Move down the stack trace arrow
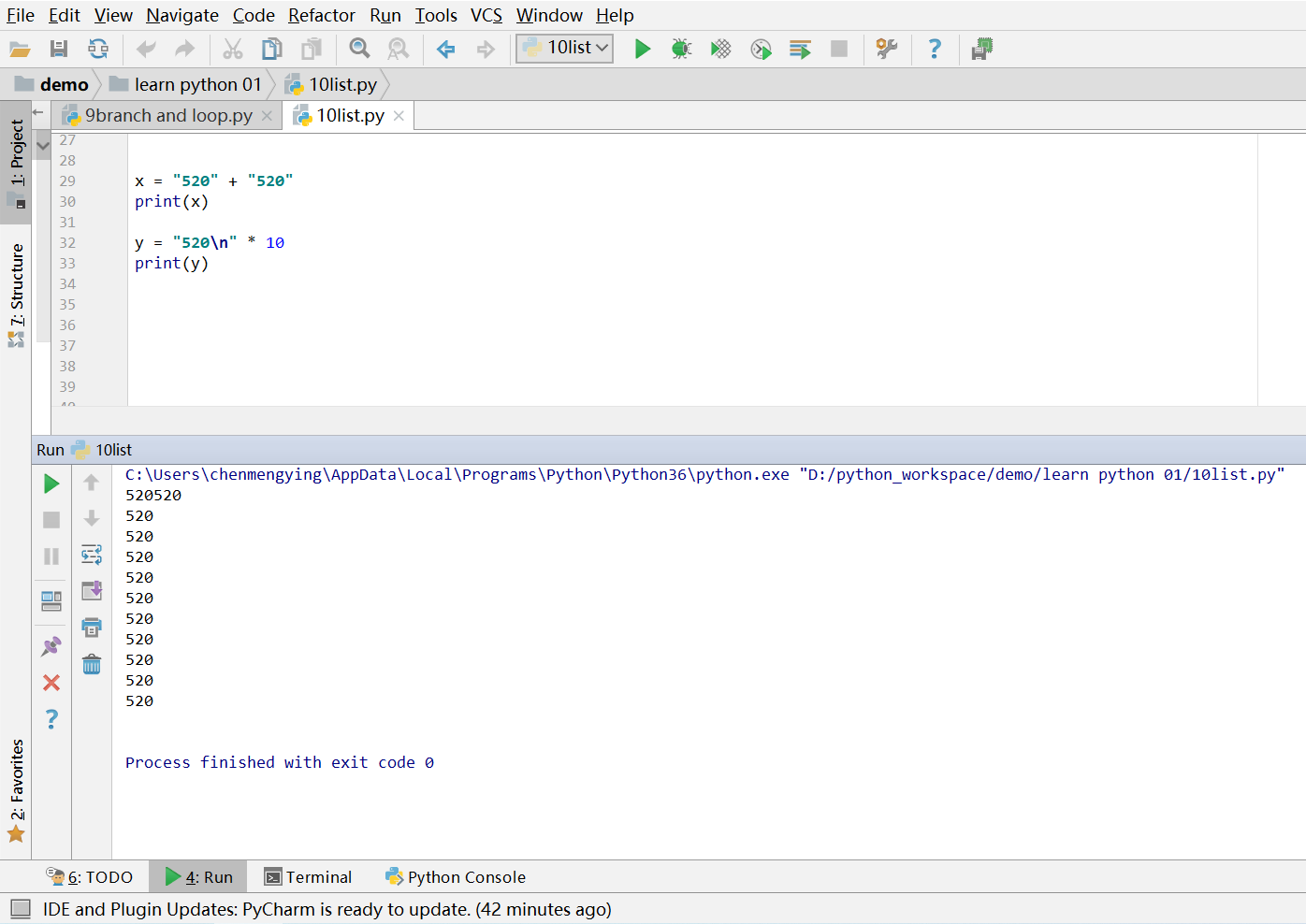This screenshot has width=1306, height=924. click(92, 518)
